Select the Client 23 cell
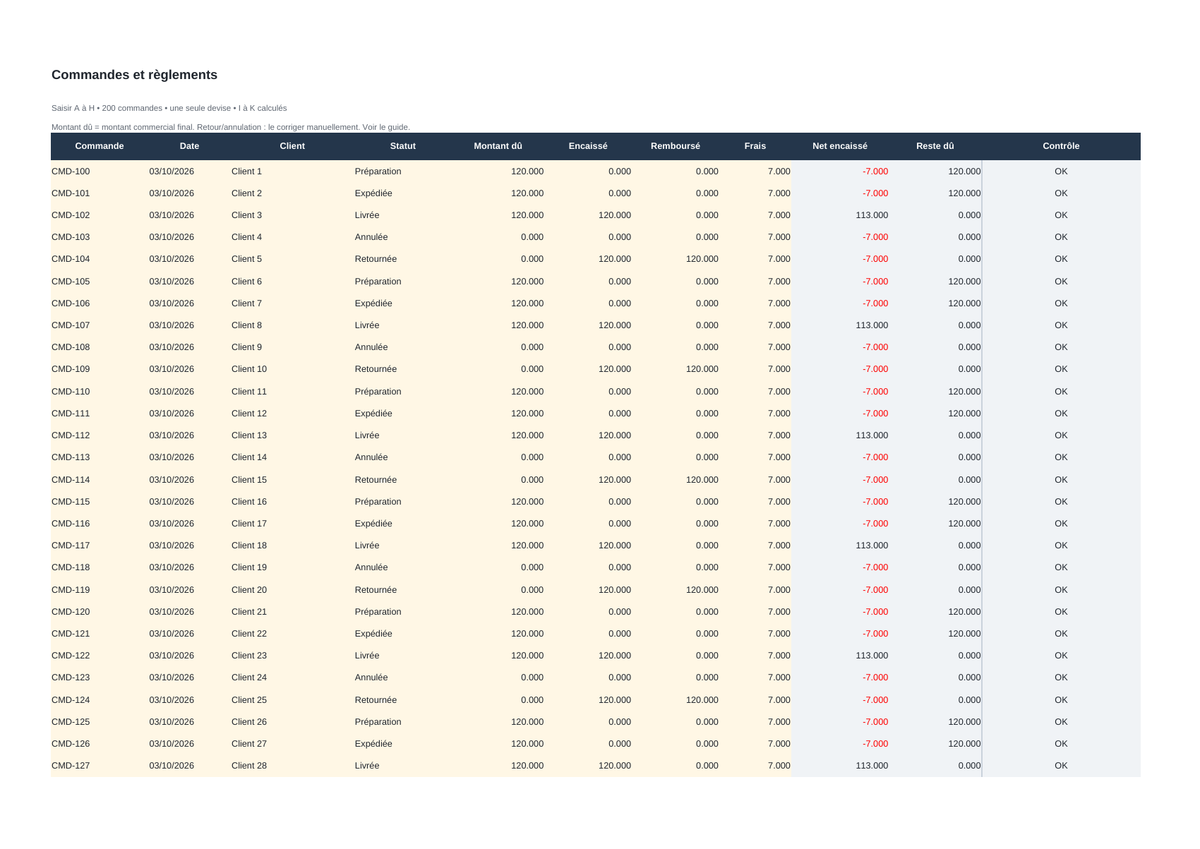 [292, 656]
